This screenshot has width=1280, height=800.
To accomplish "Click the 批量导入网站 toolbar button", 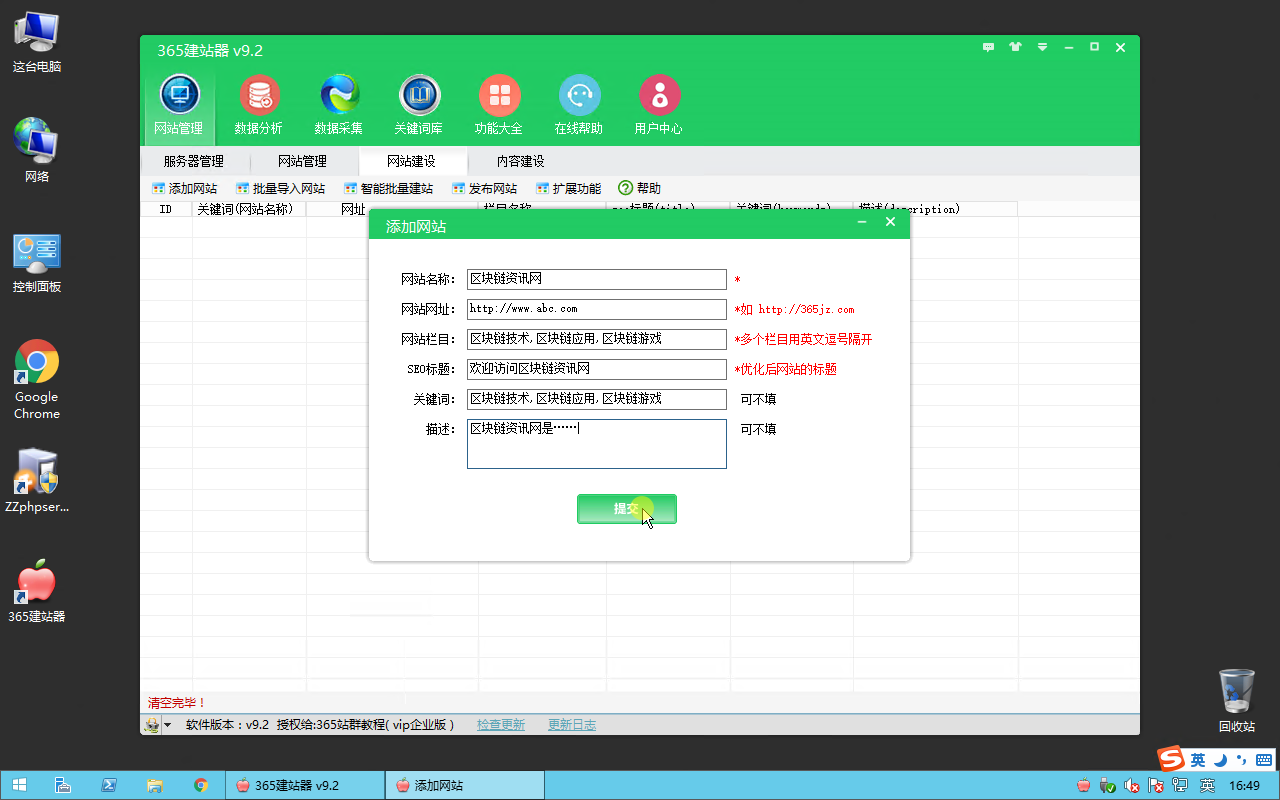I will [x=280, y=188].
